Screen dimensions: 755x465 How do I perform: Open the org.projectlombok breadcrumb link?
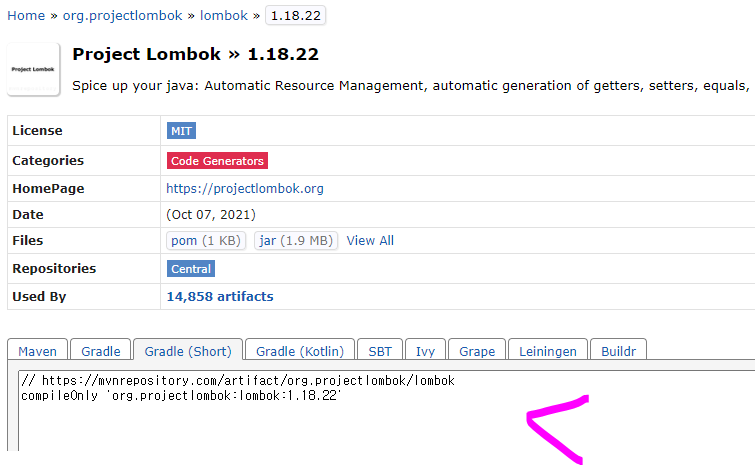122,15
